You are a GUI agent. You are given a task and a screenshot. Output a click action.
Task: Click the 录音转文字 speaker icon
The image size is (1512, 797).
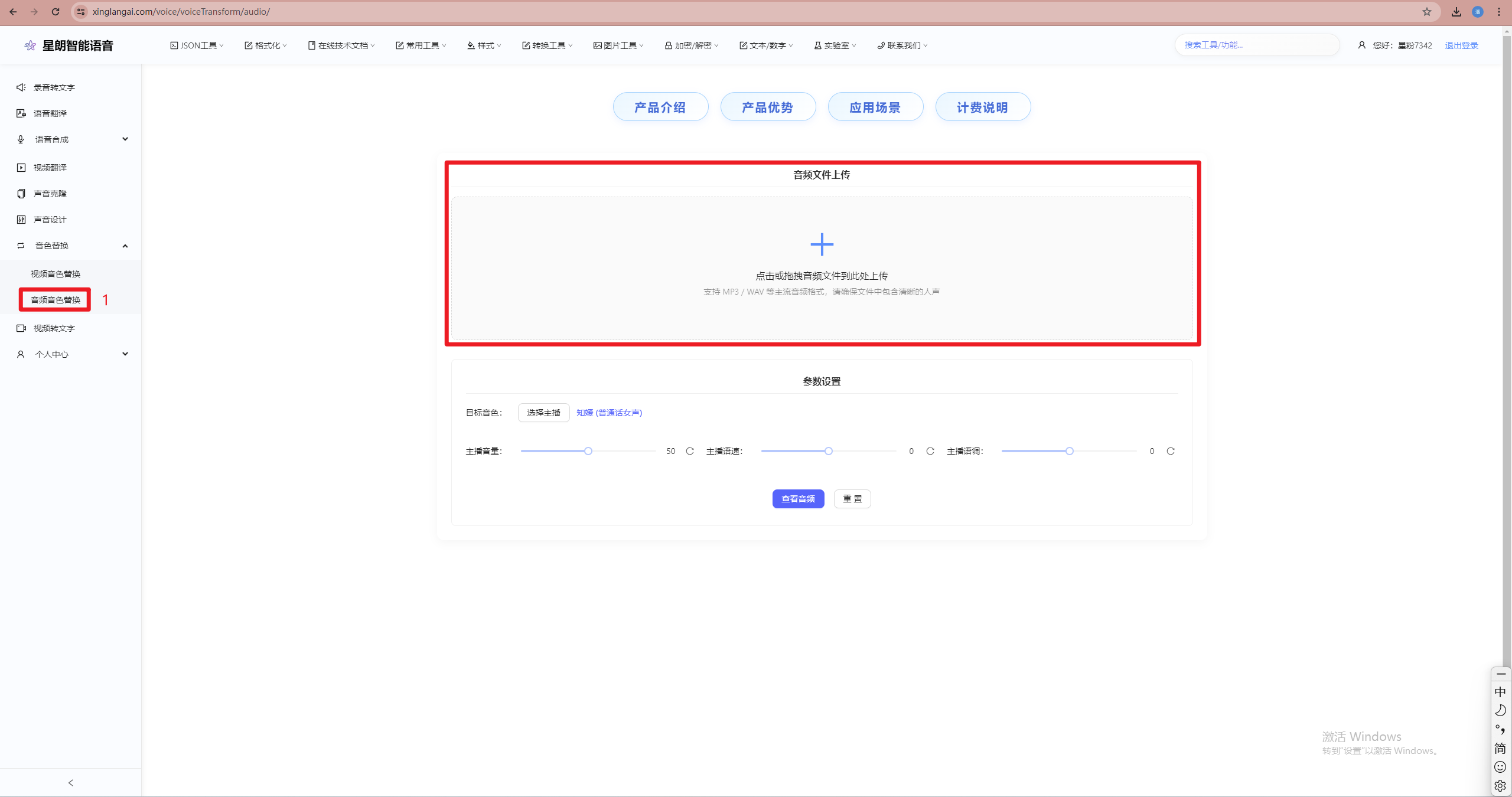[x=21, y=87]
